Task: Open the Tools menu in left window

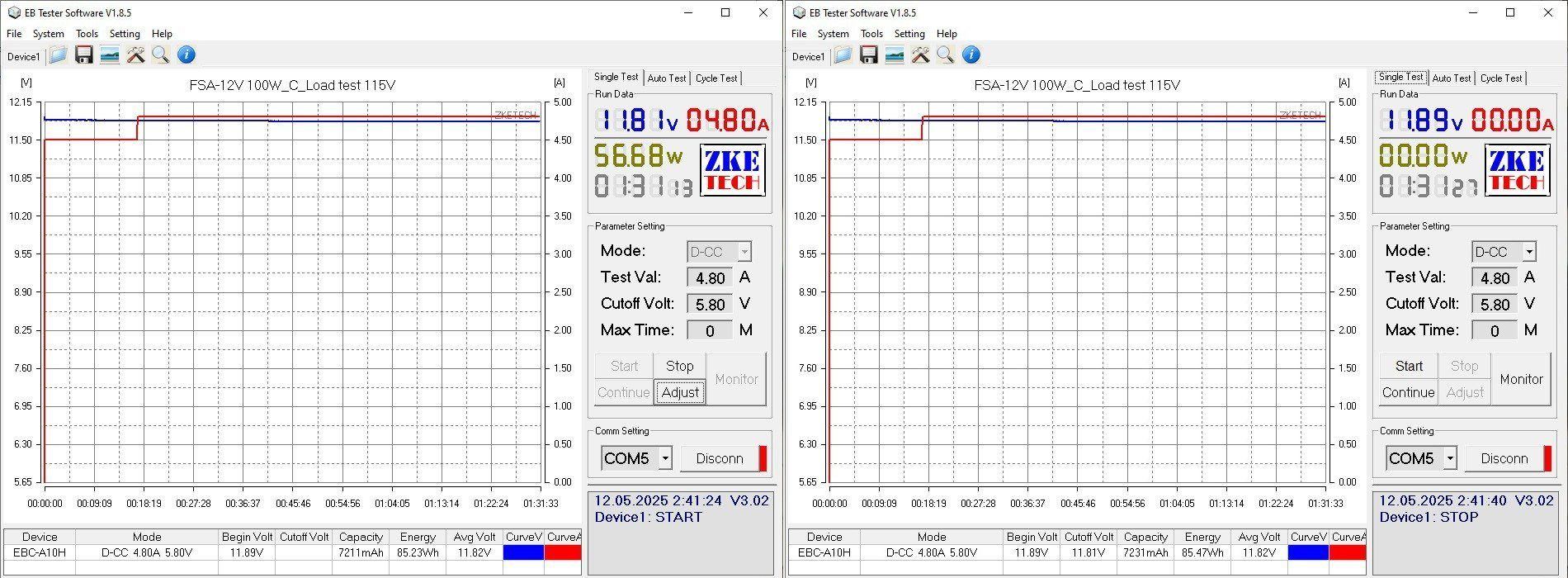Action: pos(87,34)
